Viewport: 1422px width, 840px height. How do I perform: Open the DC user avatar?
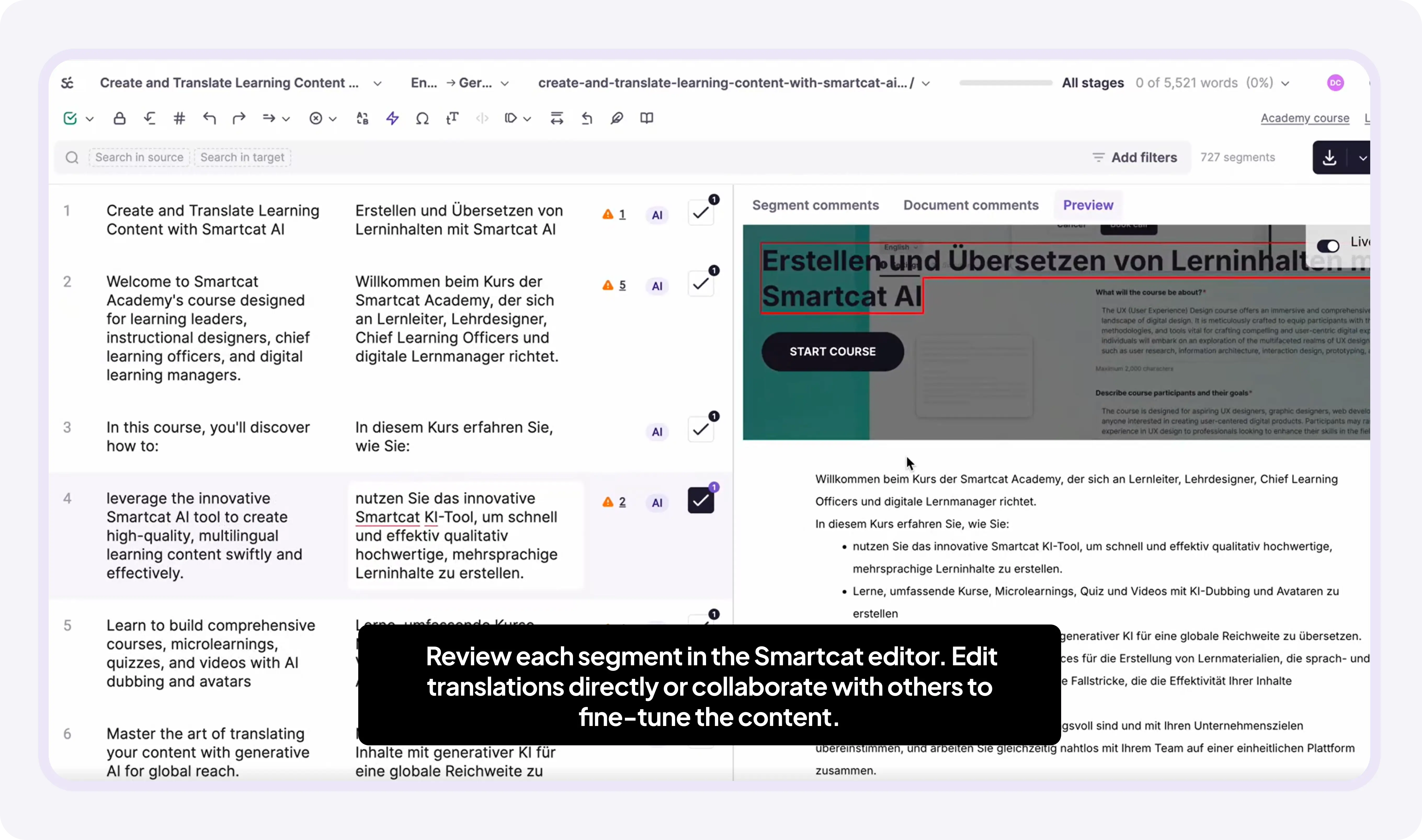point(1335,83)
